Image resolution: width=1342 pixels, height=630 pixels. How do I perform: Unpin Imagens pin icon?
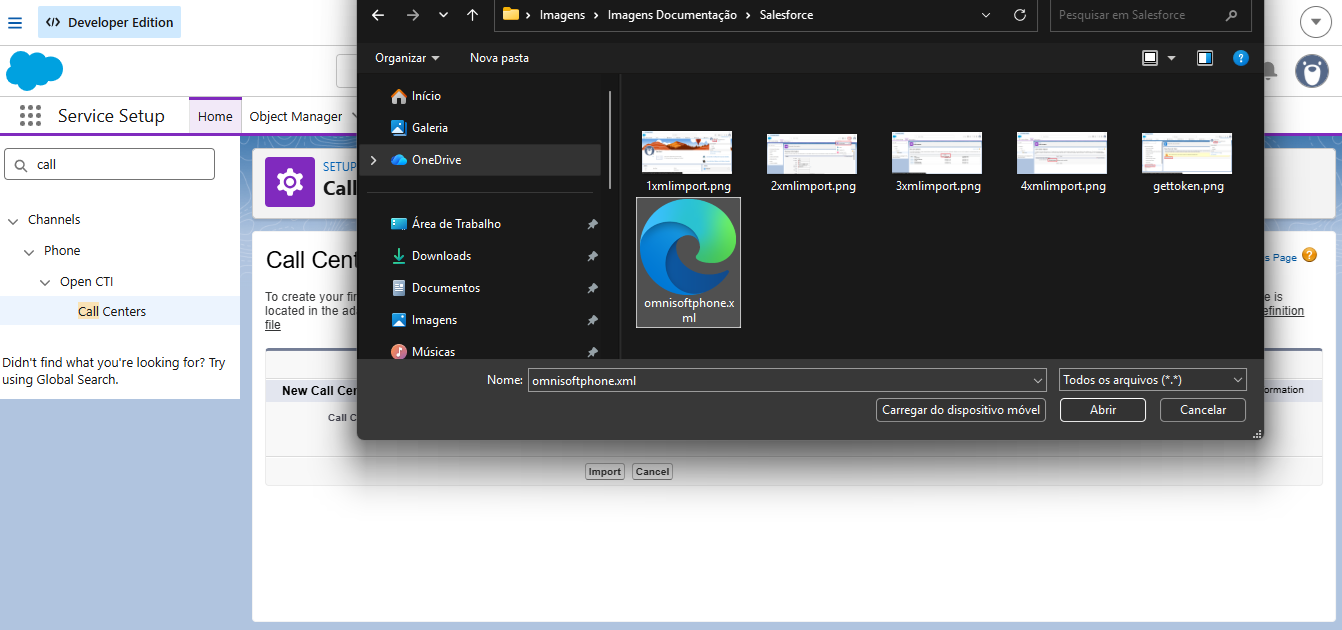click(x=592, y=320)
